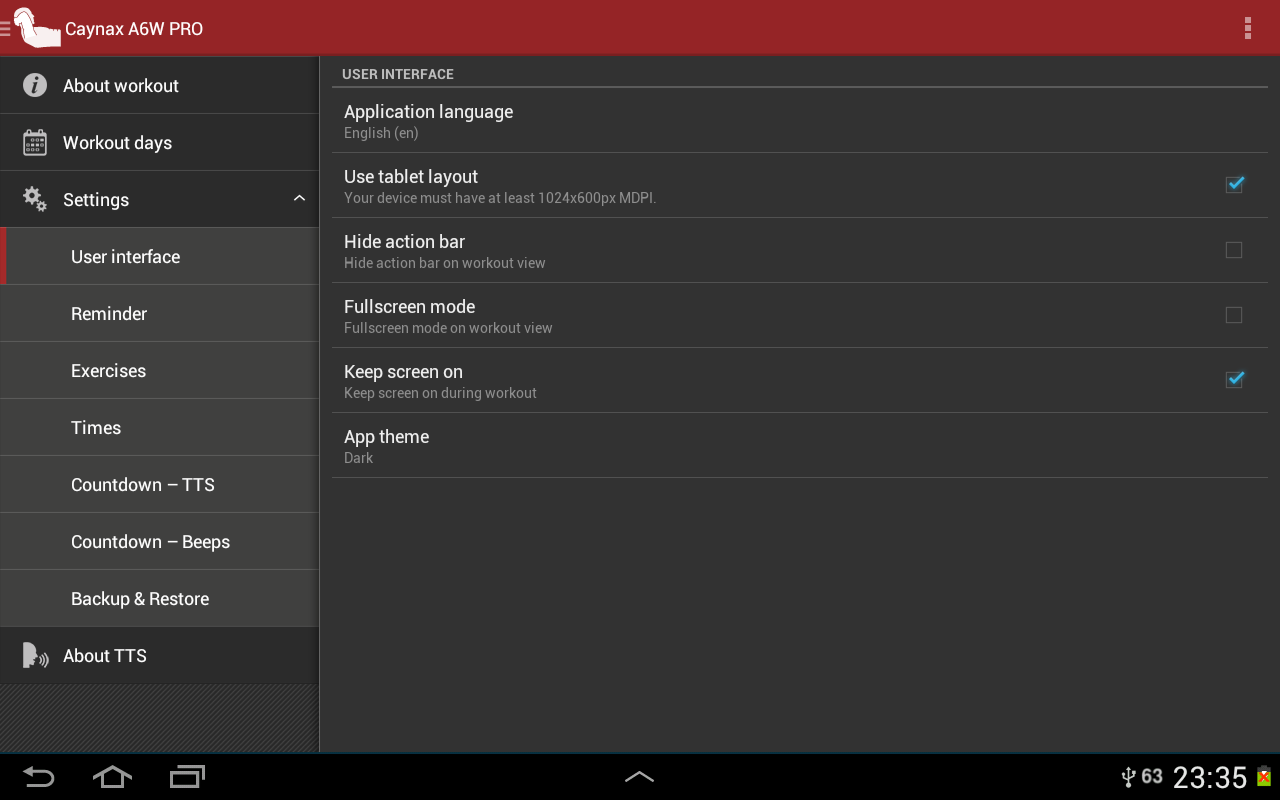
Task: Select Times settings item
Action: [x=160, y=427]
